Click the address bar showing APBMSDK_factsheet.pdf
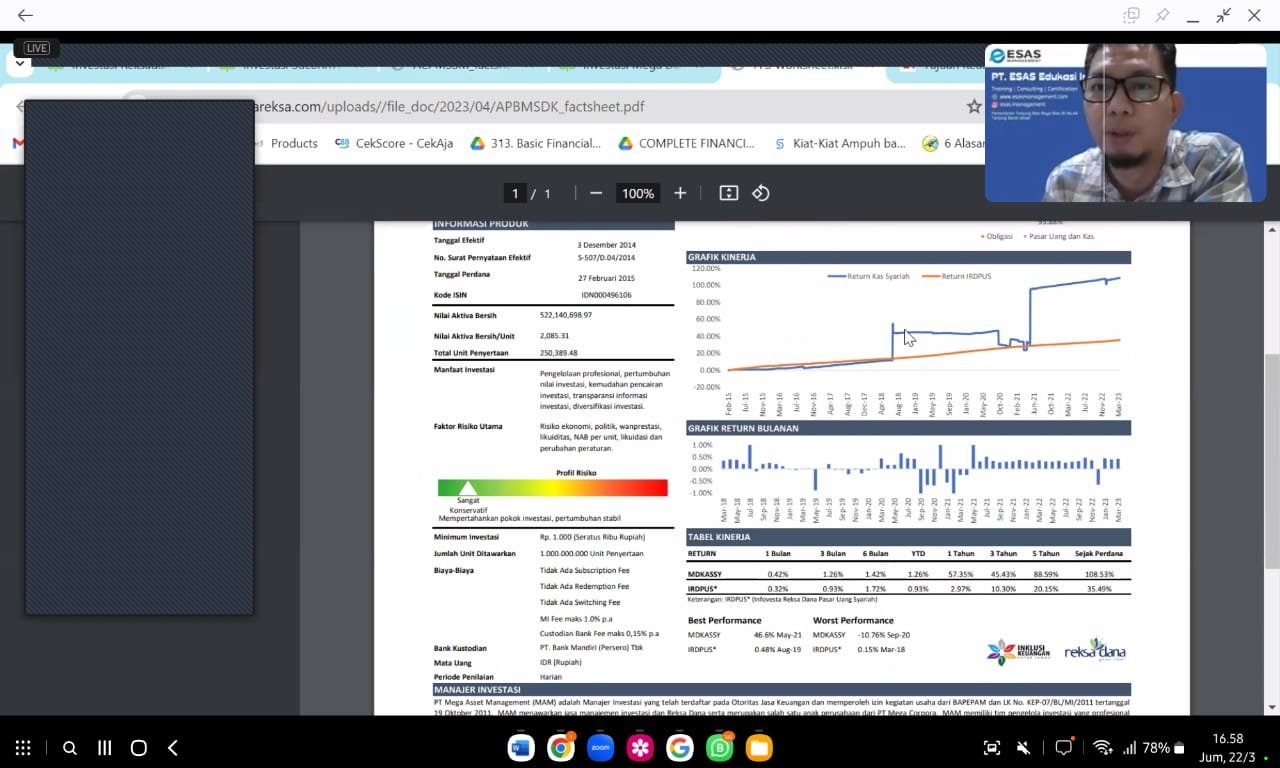The height and width of the screenshot is (768, 1280). tap(450, 106)
